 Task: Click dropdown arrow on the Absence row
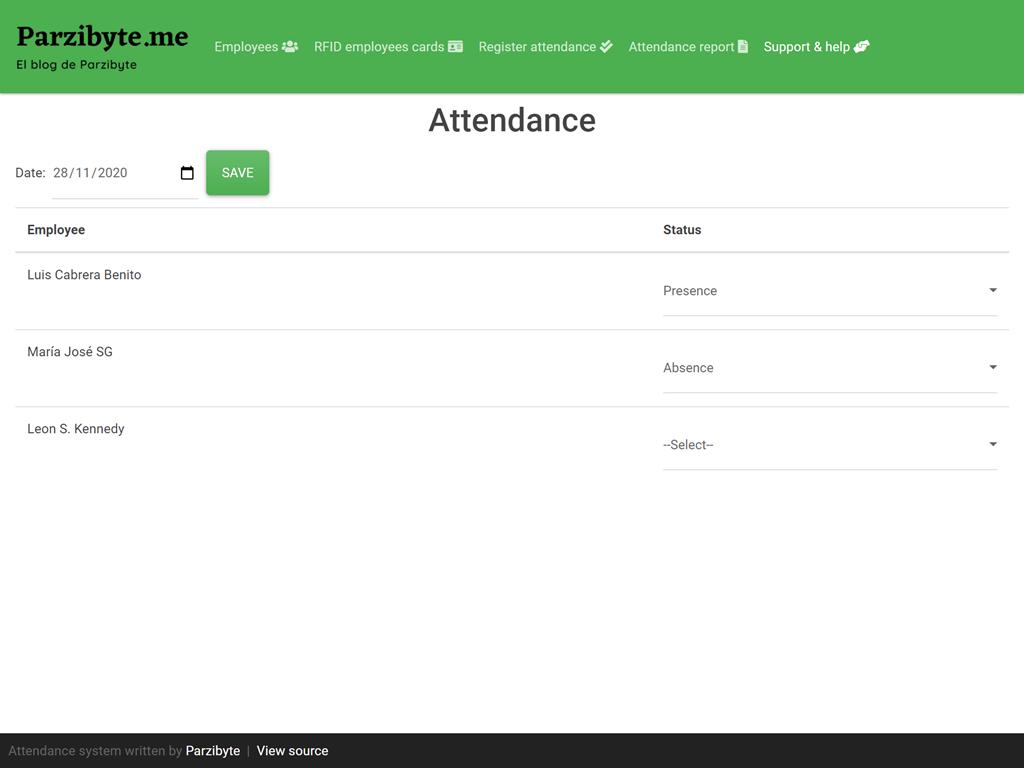pos(993,367)
